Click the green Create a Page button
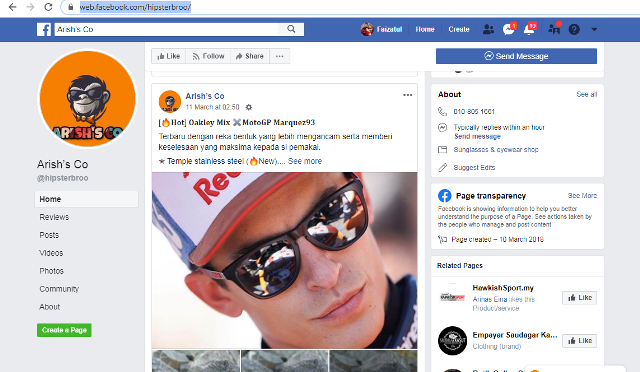The width and height of the screenshot is (640, 372). [x=64, y=330]
